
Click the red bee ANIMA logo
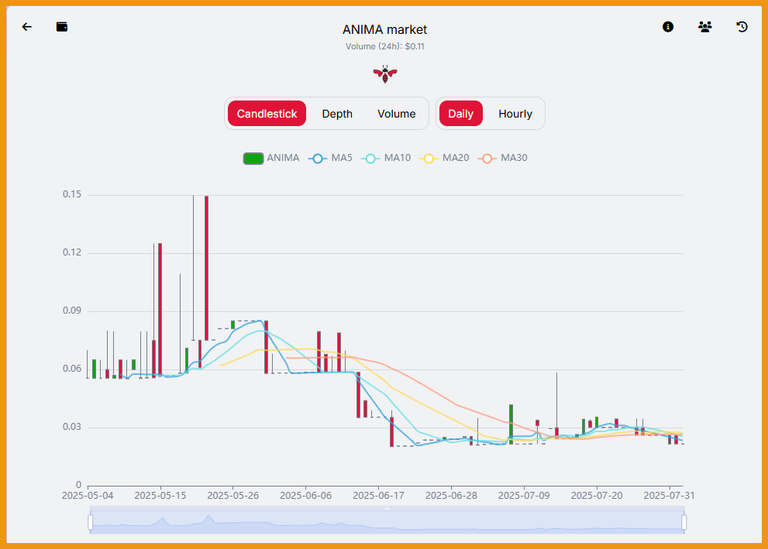385,74
